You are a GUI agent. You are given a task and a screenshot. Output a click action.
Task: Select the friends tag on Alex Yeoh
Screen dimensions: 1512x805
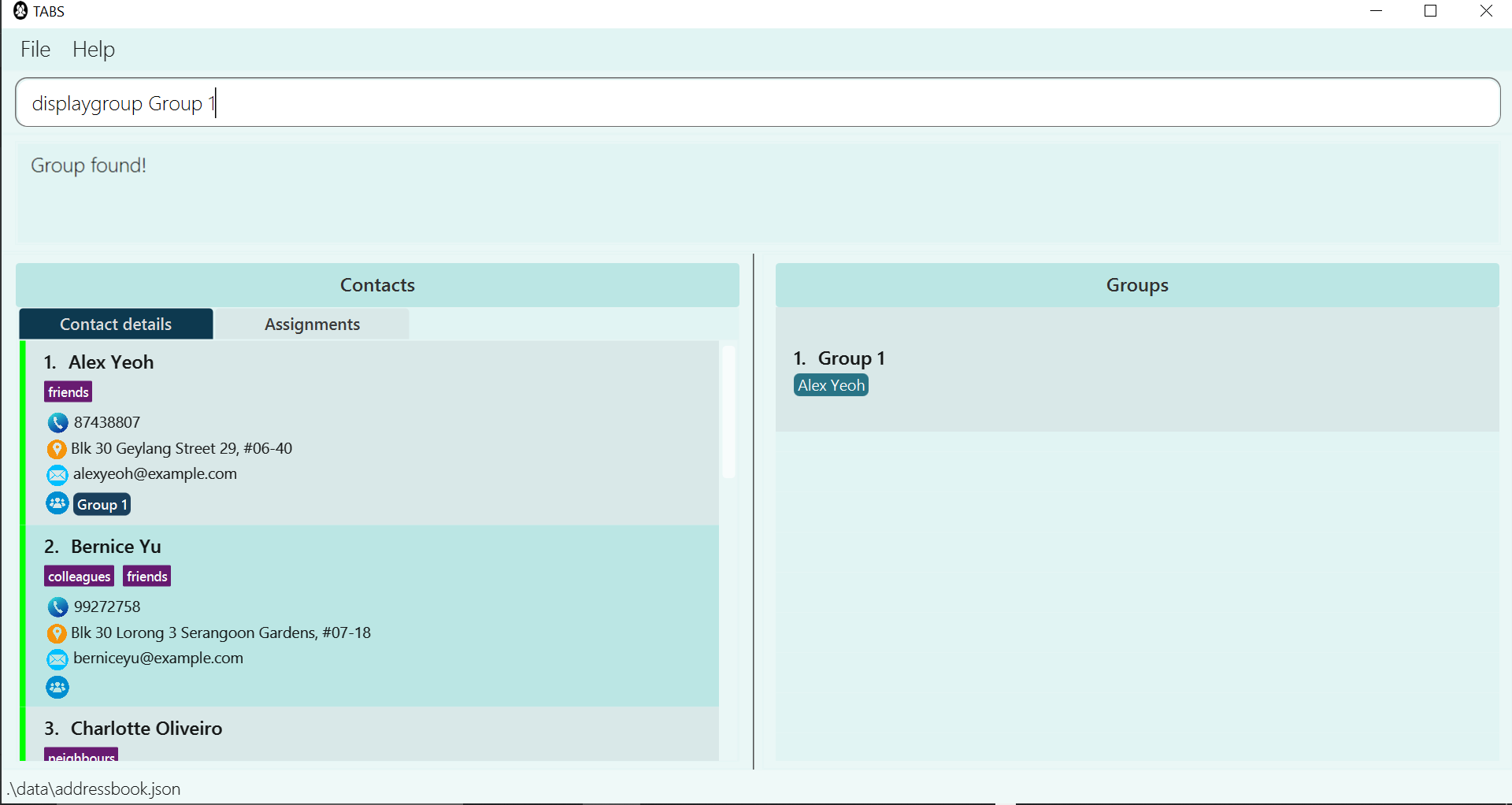[68, 391]
